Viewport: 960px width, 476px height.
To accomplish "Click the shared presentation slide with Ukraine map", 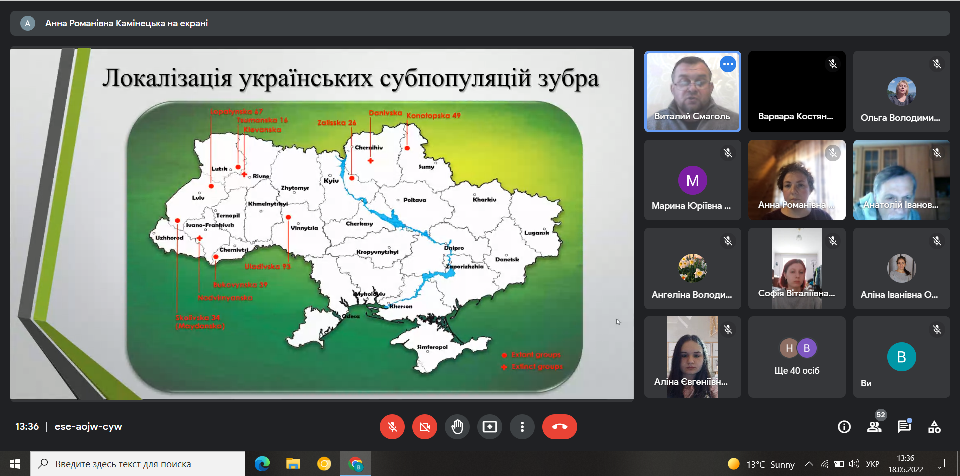I will pyautogui.click(x=322, y=224).
